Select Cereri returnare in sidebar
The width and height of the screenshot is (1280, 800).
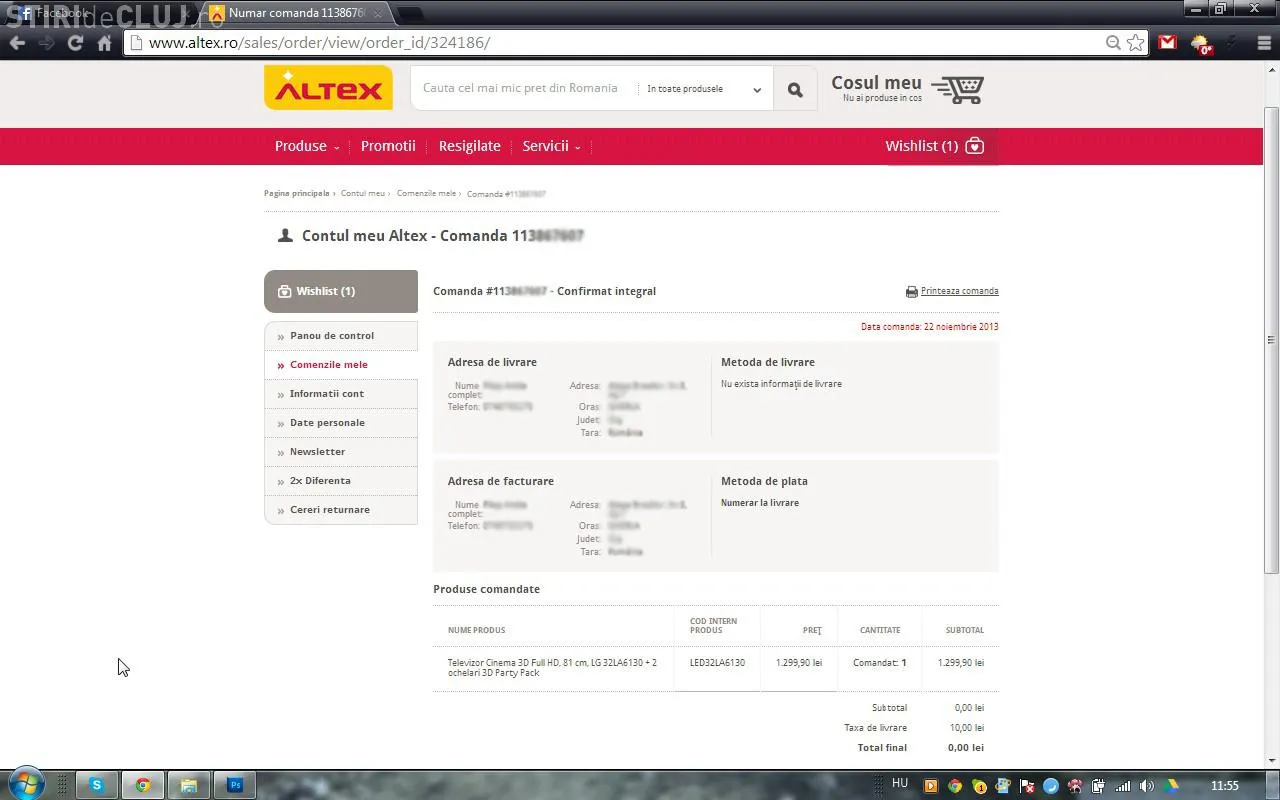330,510
